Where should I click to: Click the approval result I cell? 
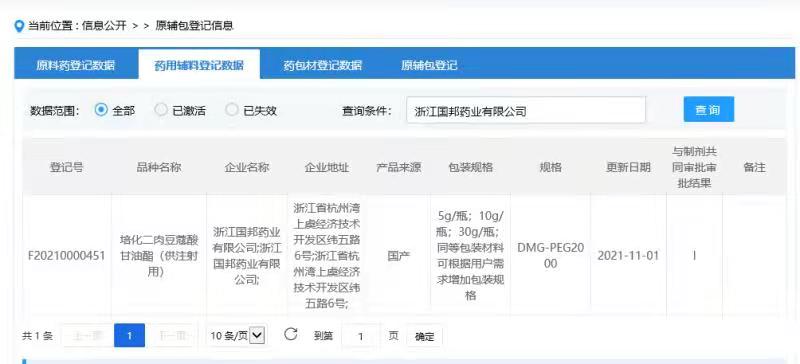694,255
